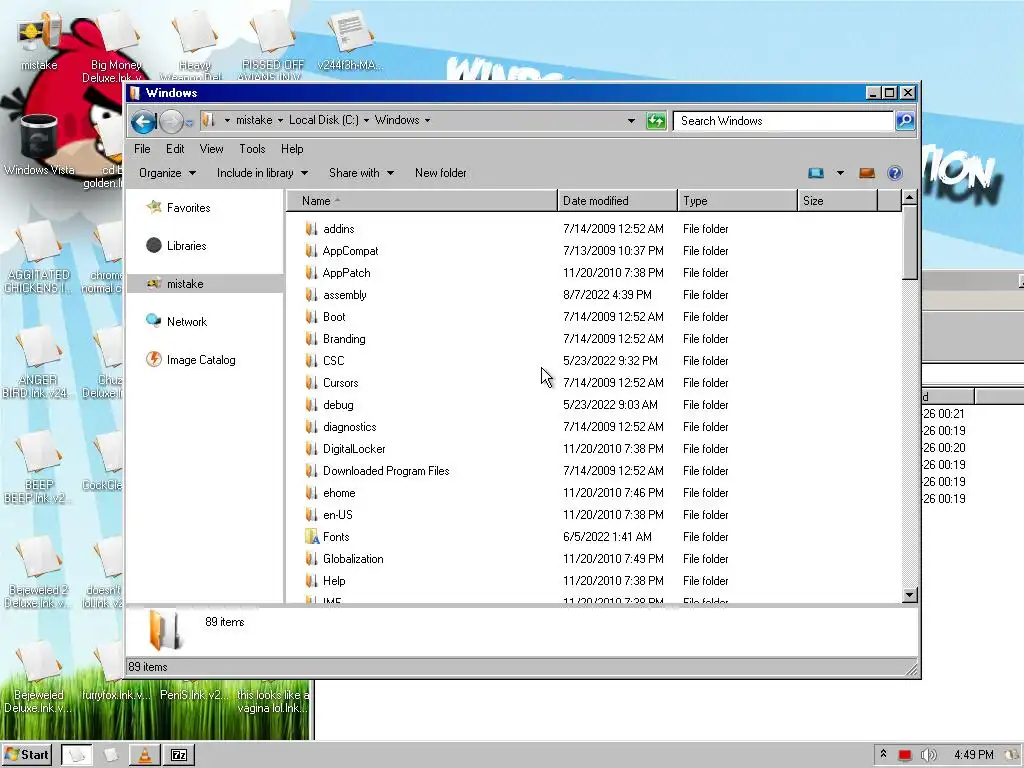Click the New folder button
Screen dimensions: 1024x768
point(441,173)
